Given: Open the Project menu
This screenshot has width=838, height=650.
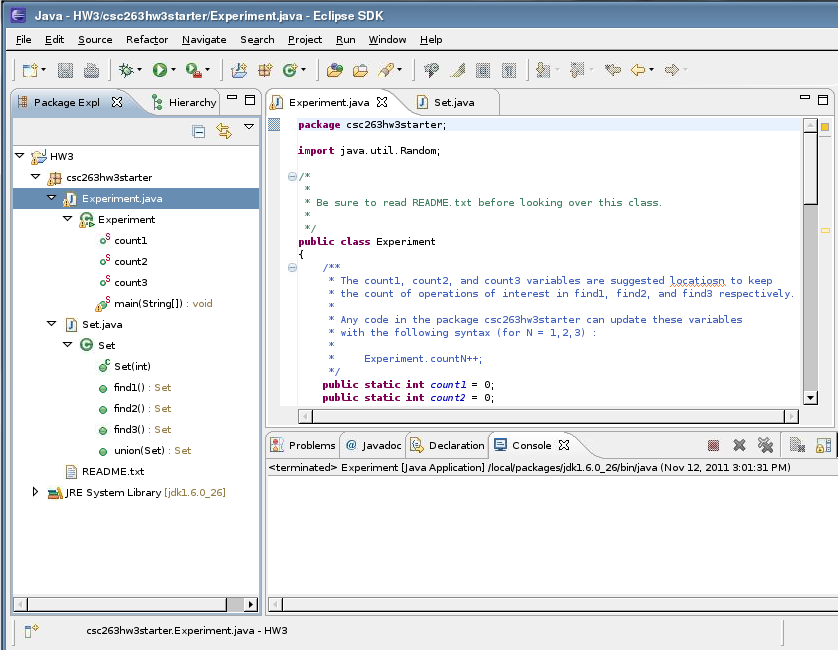Looking at the screenshot, I should click(x=305, y=40).
